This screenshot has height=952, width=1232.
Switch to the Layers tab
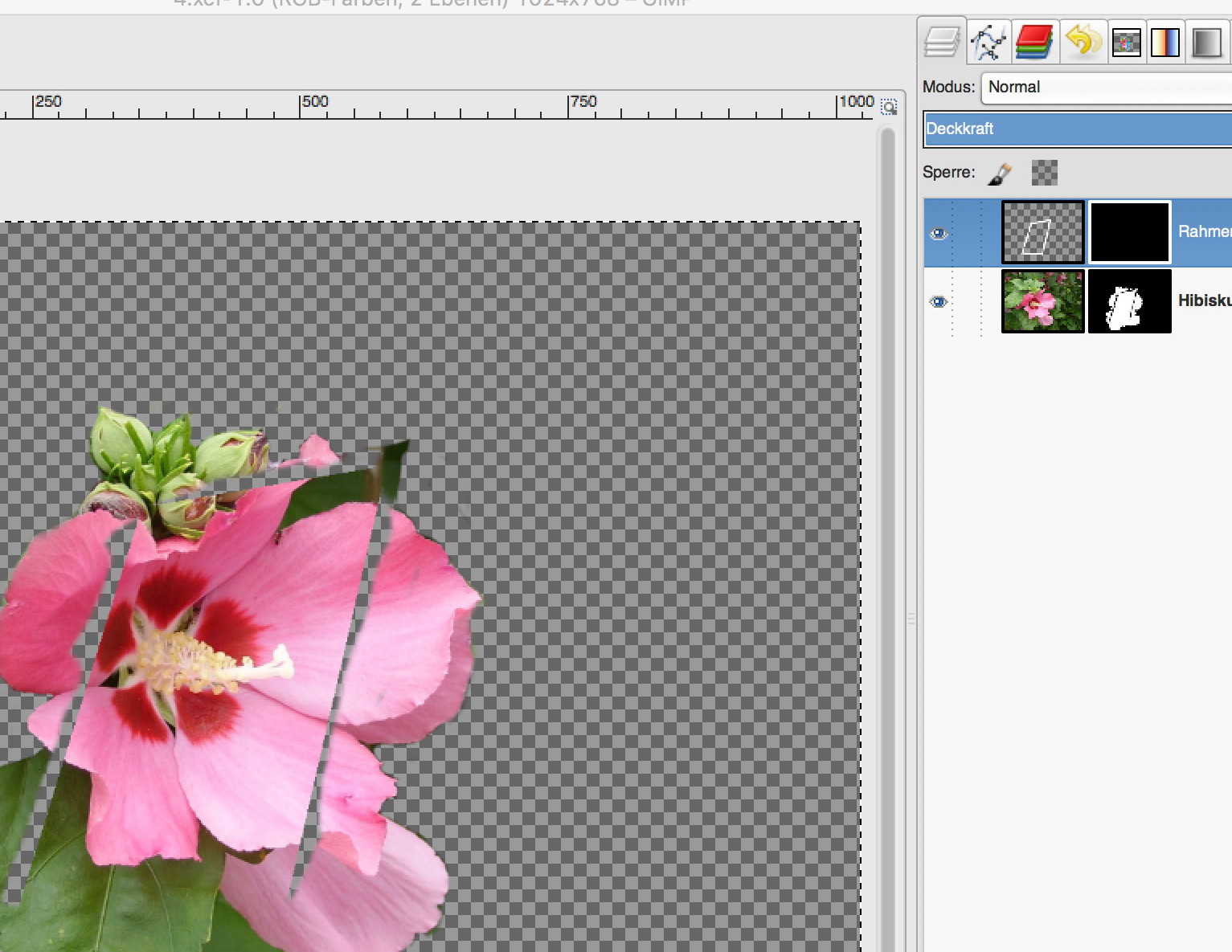click(942, 42)
